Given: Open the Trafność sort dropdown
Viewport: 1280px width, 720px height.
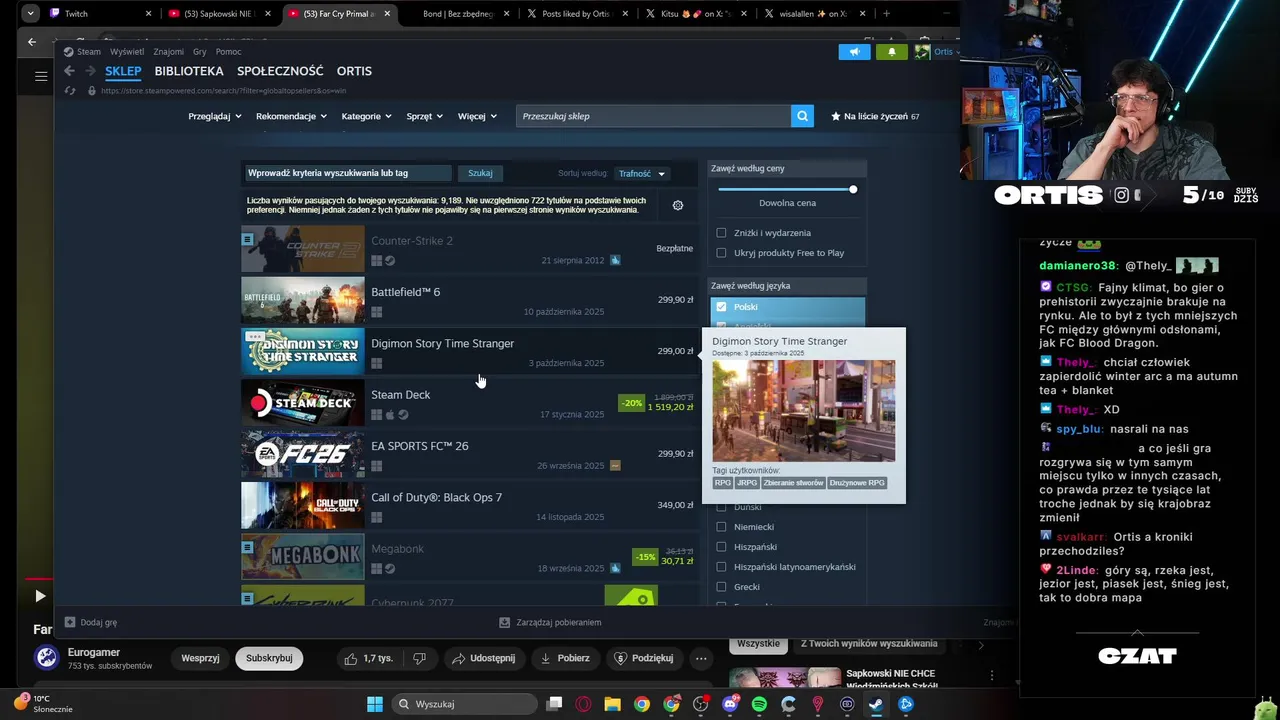Looking at the screenshot, I should tap(642, 174).
